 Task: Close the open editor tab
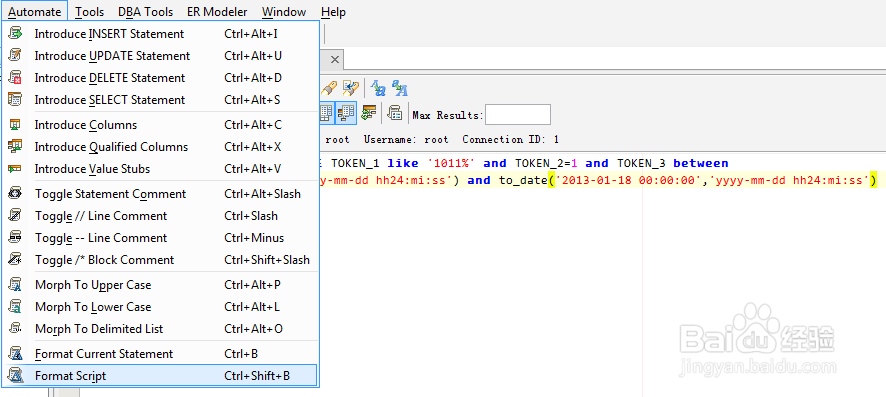pyautogui.click(x=335, y=59)
